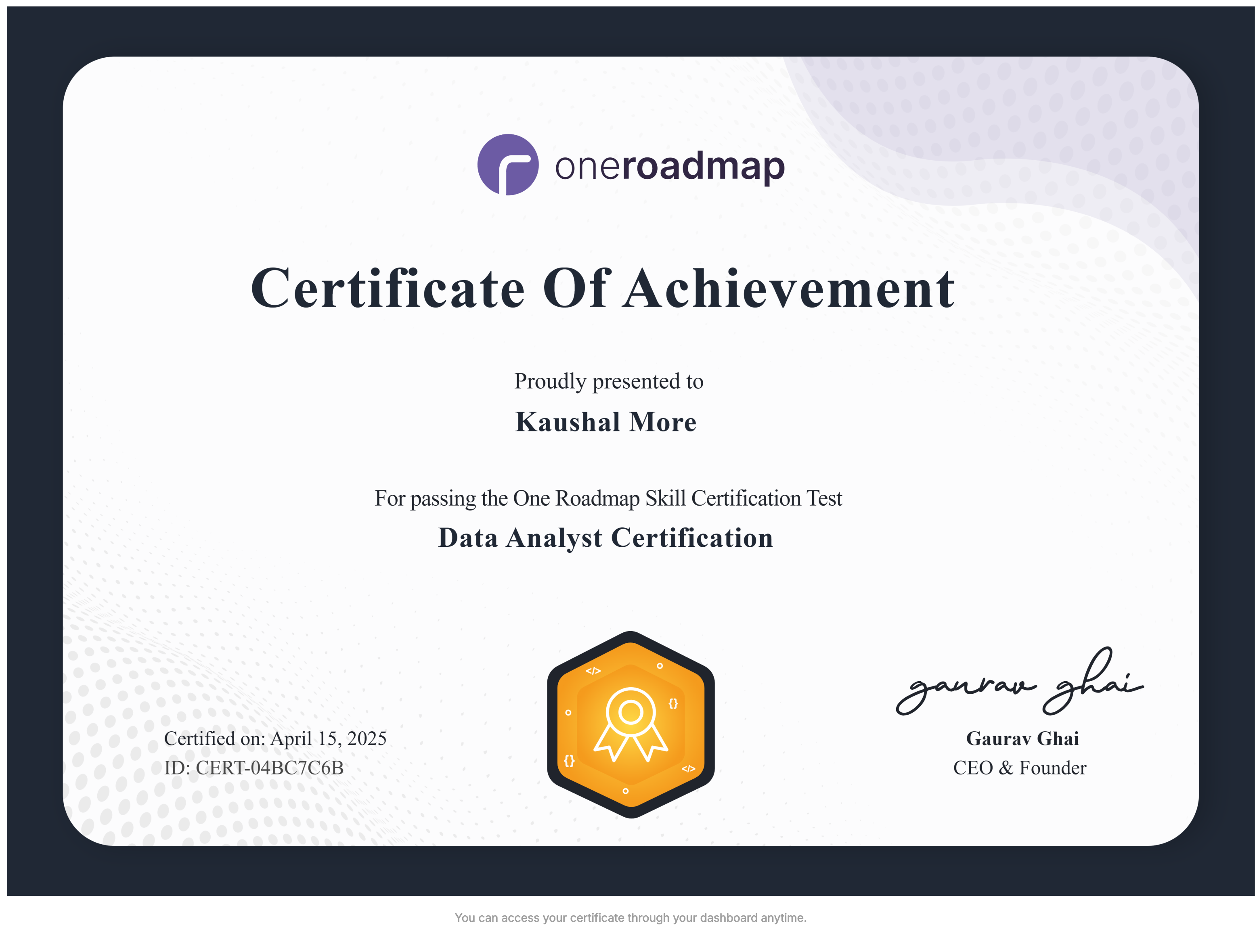Click the purple oneroadmap logo icon
The height and width of the screenshot is (952, 1257).
507,165
